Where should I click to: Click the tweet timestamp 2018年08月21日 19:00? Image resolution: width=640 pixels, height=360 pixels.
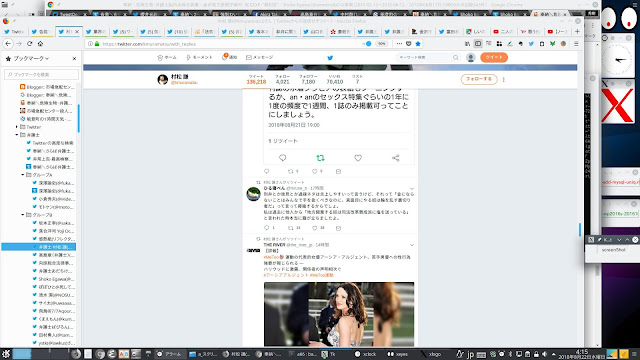(x=294, y=125)
